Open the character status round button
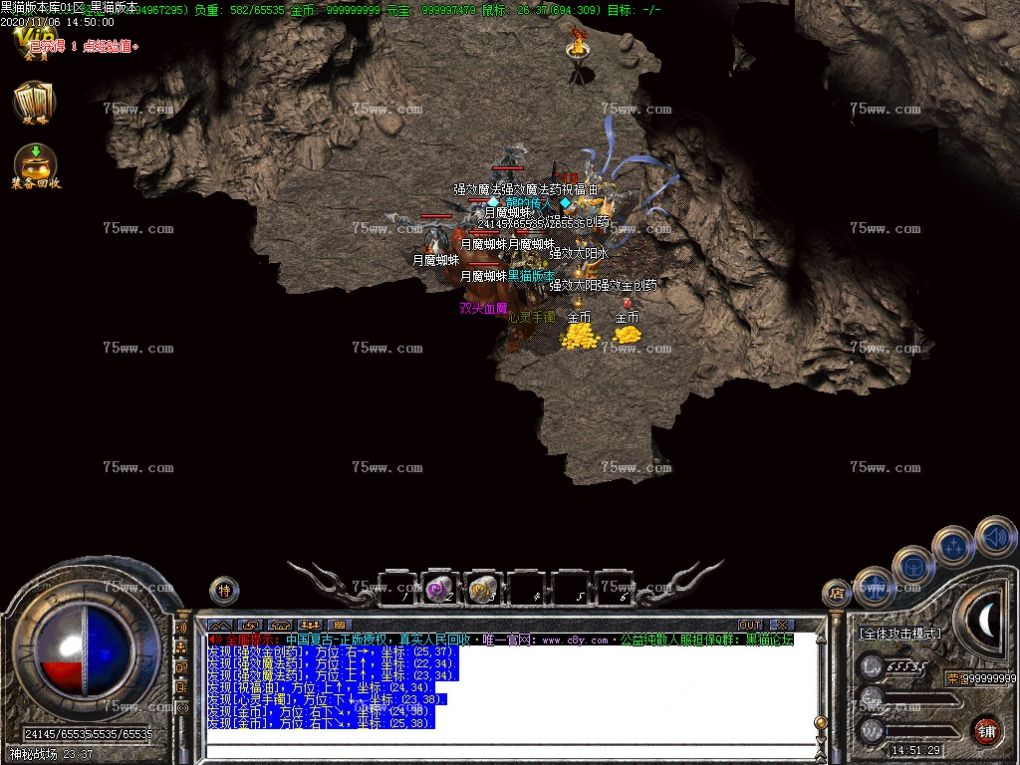 click(x=876, y=587)
